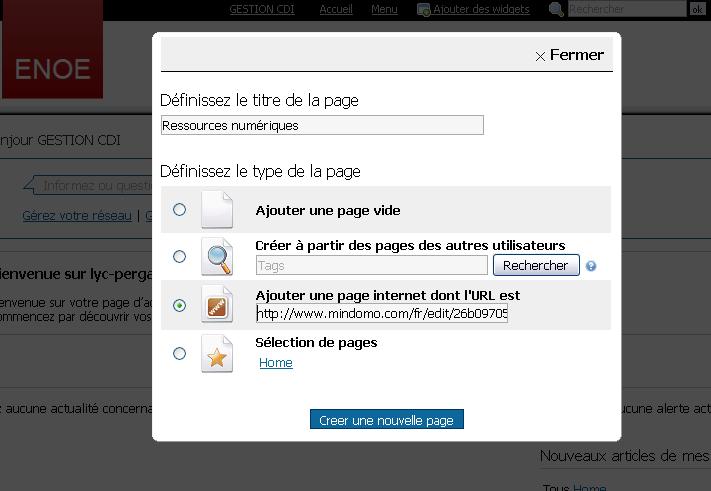Click 'Creer une nouvelle page' button
The width and height of the screenshot is (711, 491).
386,421
